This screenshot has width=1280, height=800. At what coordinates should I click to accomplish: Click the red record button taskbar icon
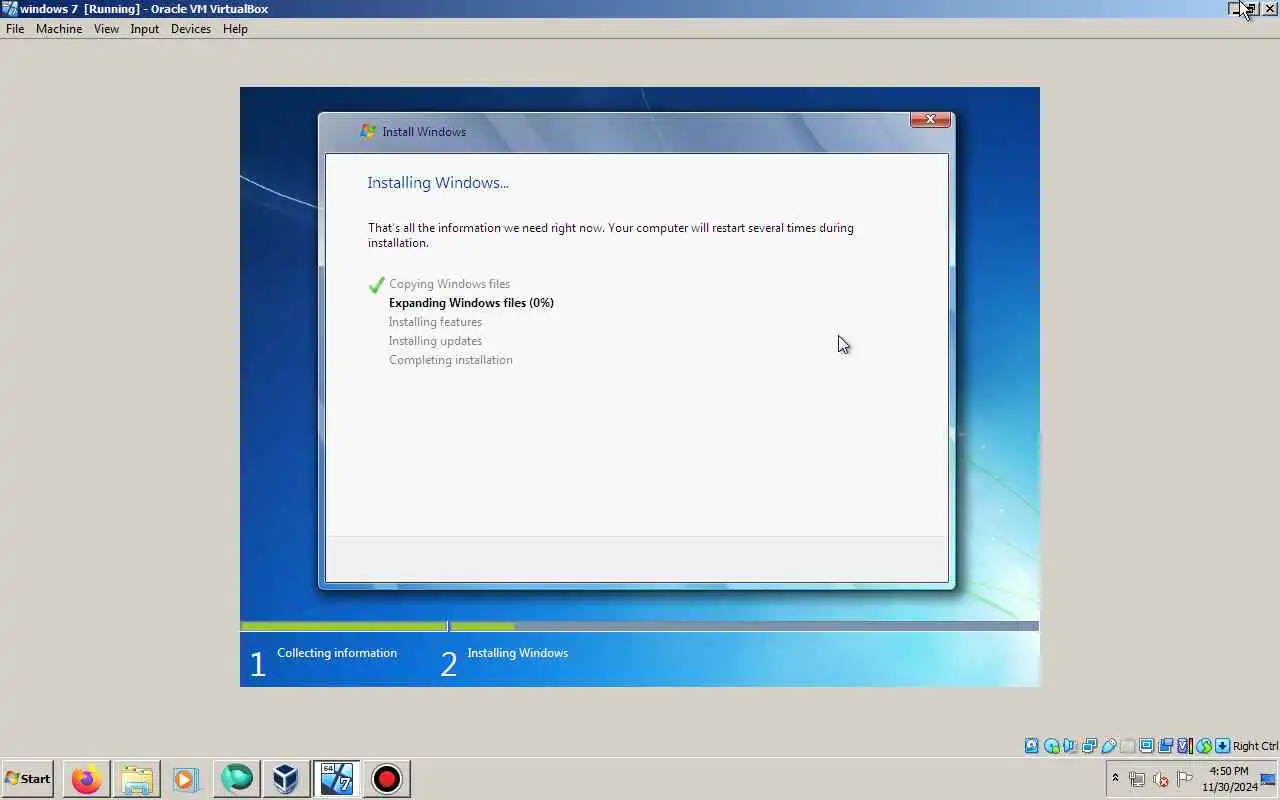(x=386, y=778)
